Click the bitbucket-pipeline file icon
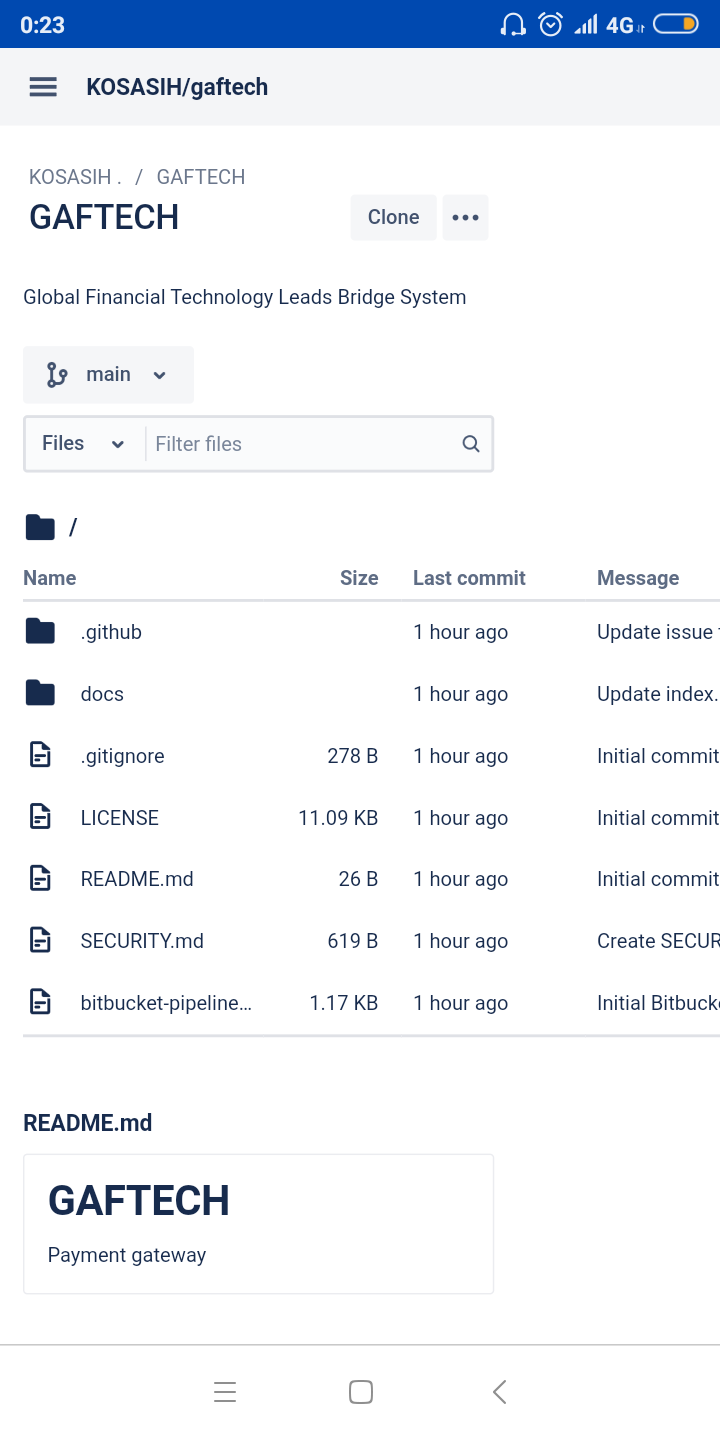This screenshot has width=720, height=1440. (40, 1002)
